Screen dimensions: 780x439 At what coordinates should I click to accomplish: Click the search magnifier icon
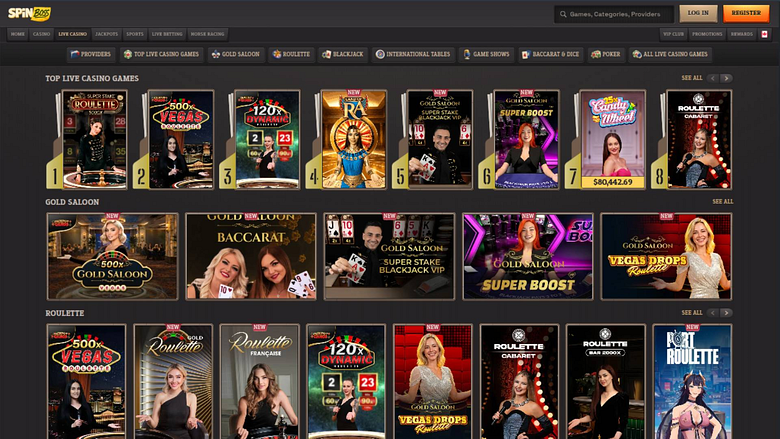coord(563,14)
